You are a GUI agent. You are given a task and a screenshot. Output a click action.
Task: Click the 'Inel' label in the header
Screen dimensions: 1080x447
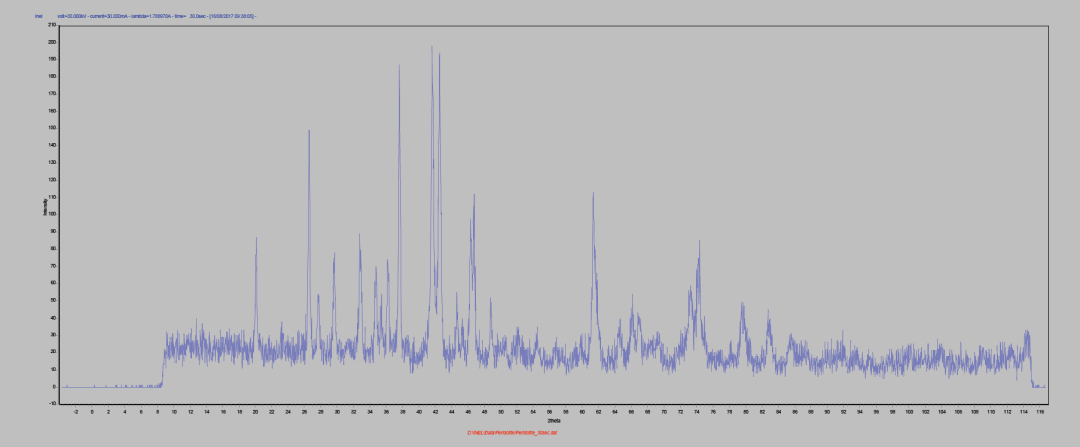pyautogui.click(x=39, y=16)
